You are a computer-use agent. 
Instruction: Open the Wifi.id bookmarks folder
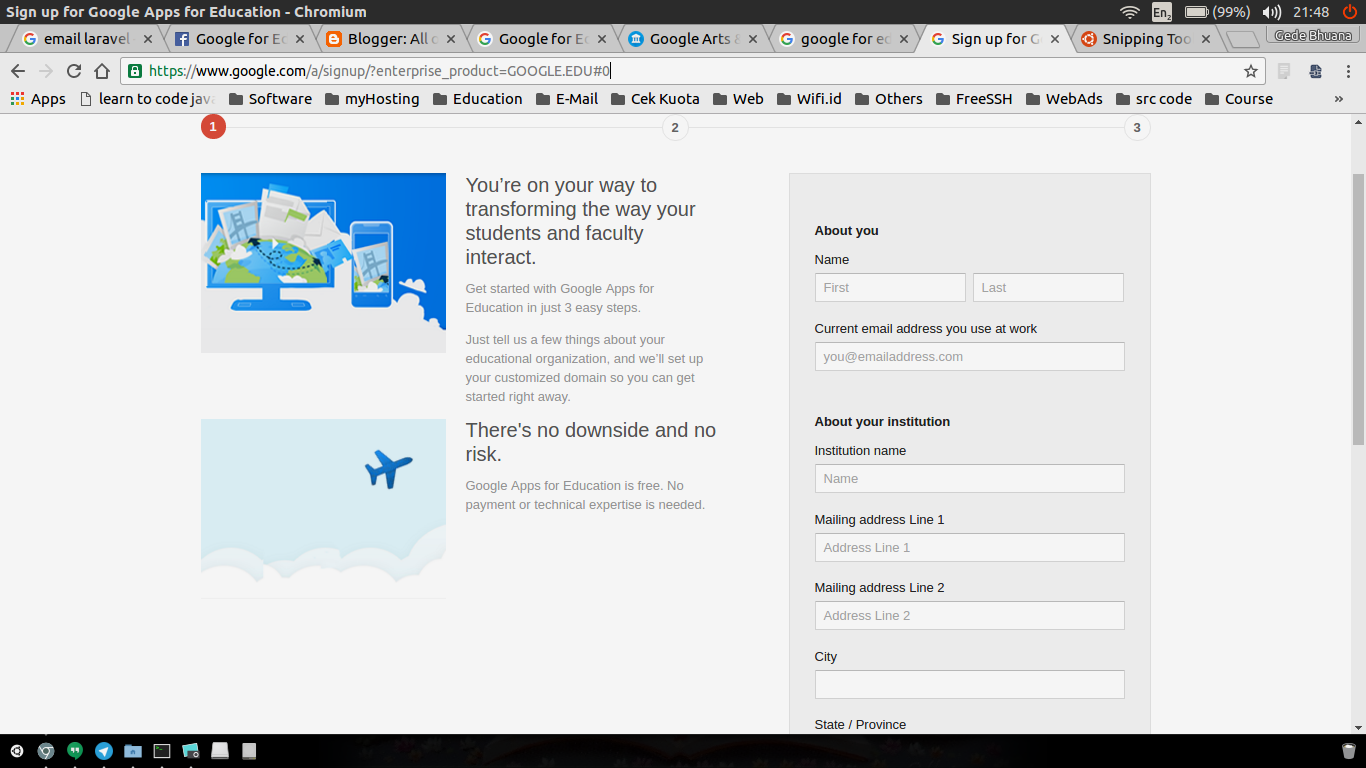(809, 99)
